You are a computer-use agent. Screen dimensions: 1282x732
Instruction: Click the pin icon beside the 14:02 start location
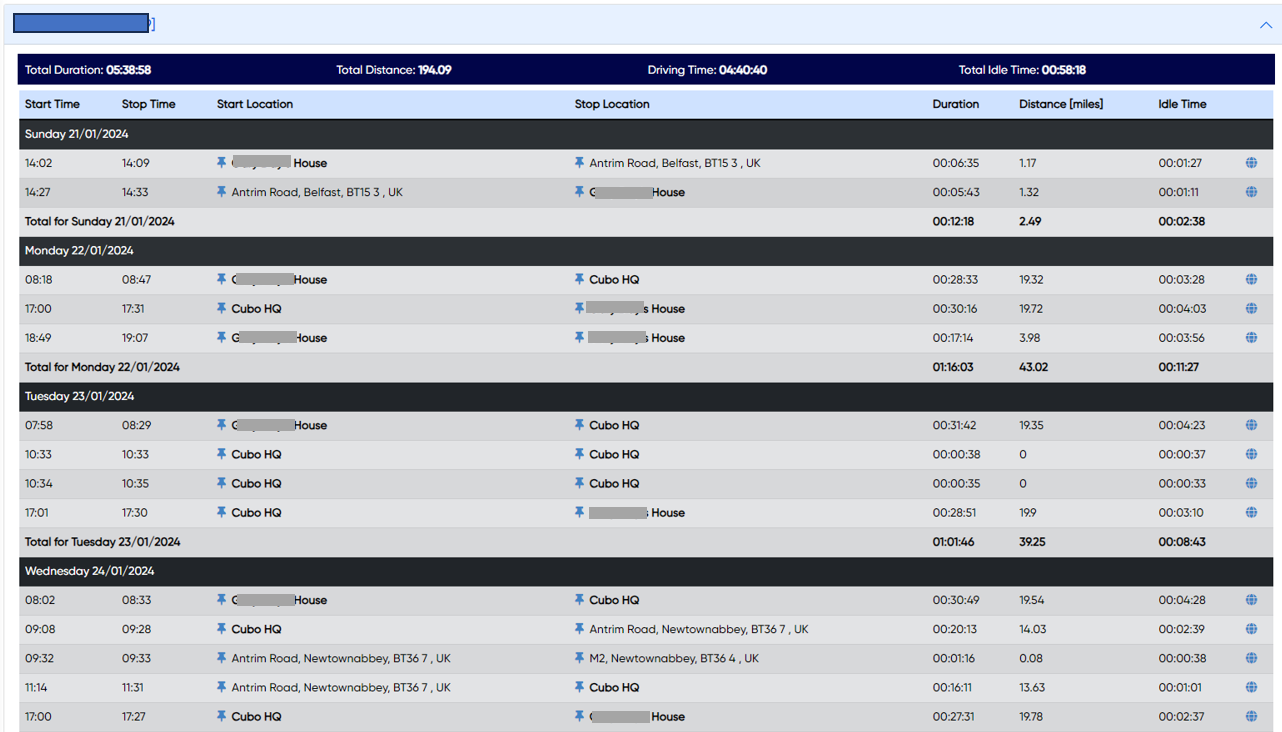220,162
